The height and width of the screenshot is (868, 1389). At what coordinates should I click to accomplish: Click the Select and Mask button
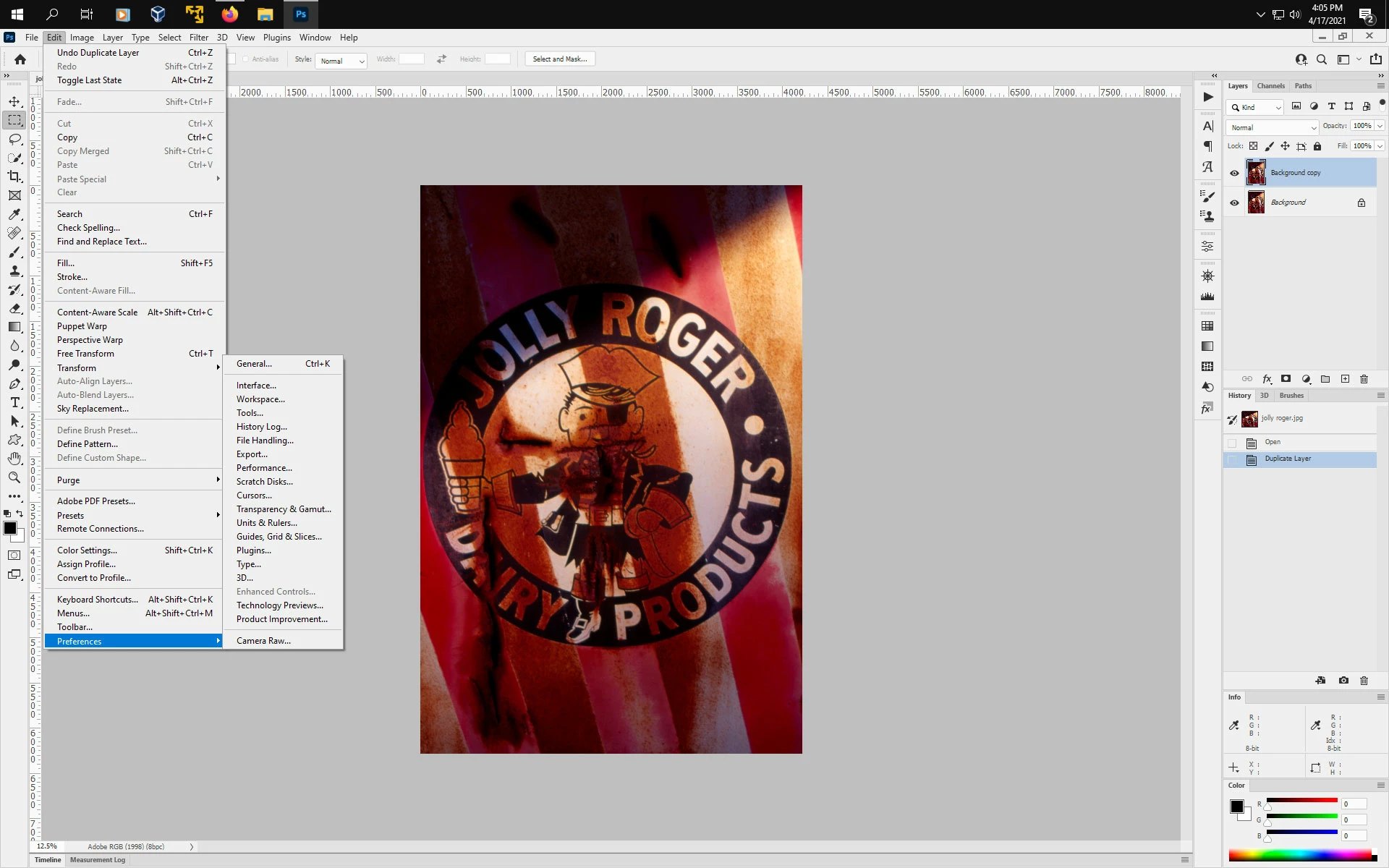tap(559, 59)
